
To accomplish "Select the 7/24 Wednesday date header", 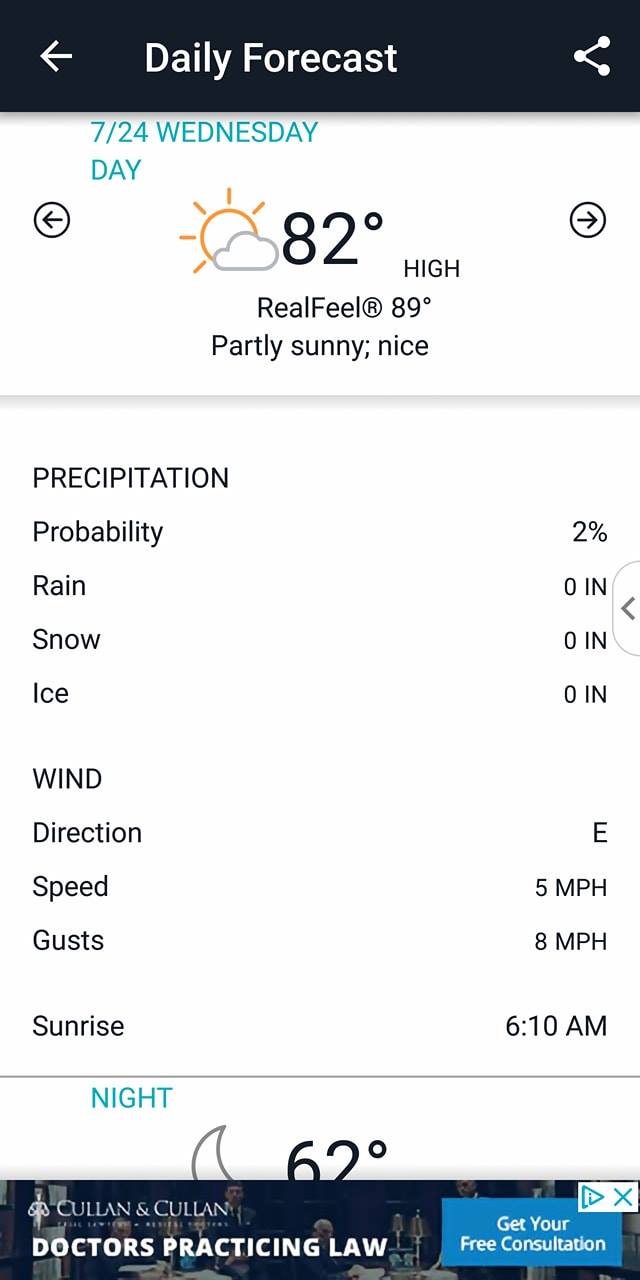I will pos(204,132).
